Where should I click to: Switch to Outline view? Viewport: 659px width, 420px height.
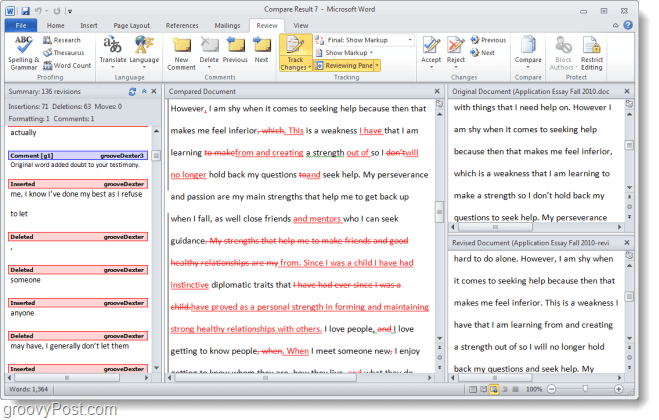click(505, 389)
